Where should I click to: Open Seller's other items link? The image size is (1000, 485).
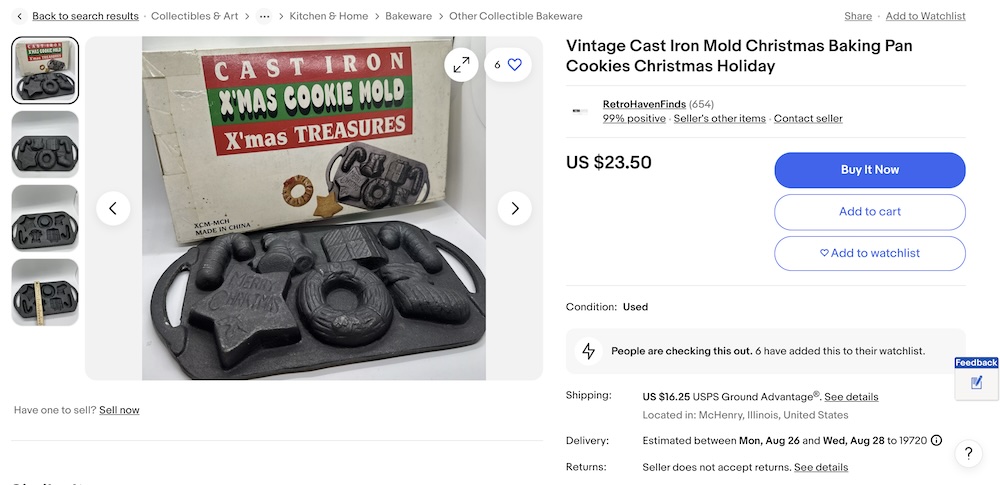click(x=720, y=119)
